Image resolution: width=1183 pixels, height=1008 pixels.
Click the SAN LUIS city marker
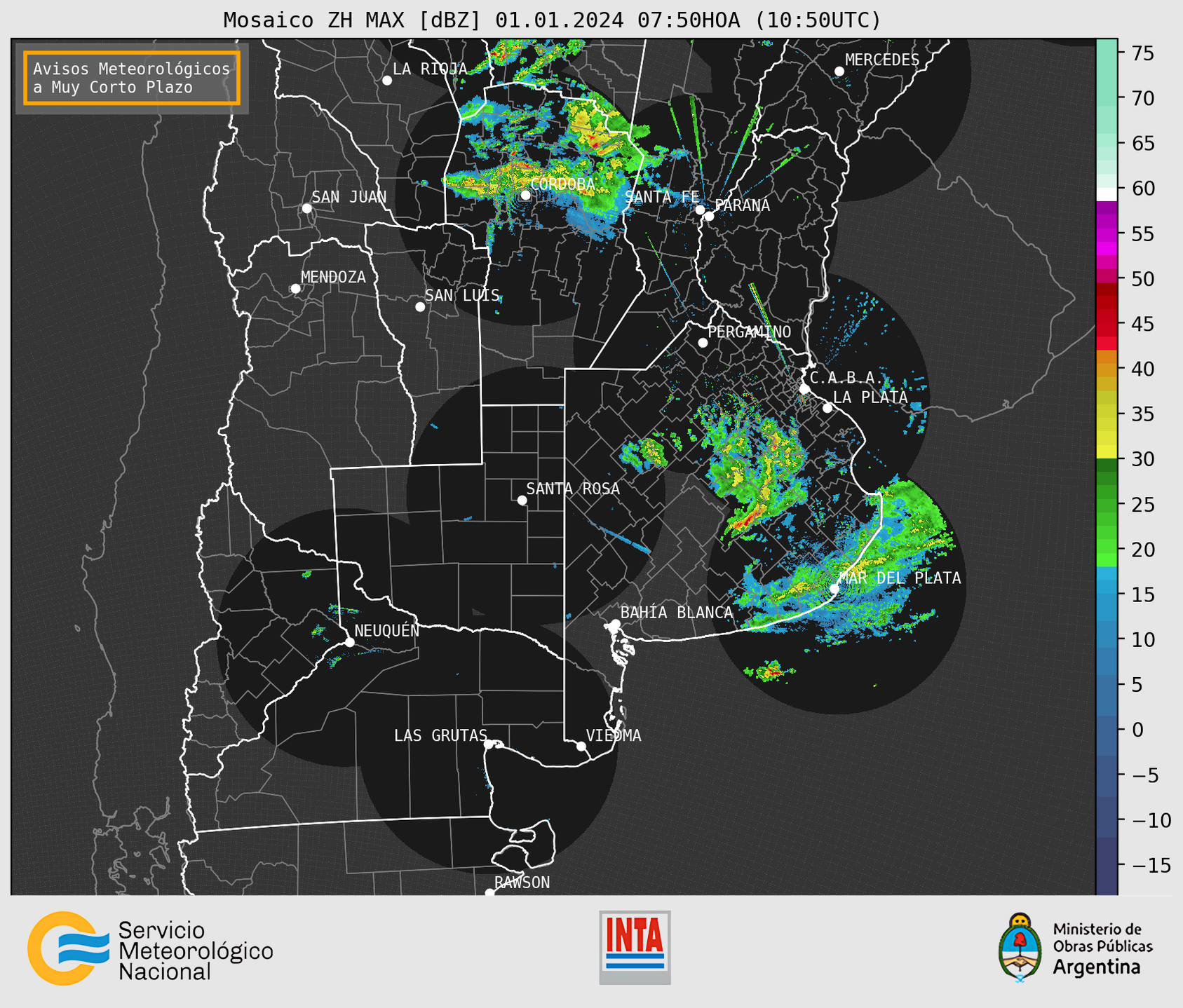[x=420, y=307]
